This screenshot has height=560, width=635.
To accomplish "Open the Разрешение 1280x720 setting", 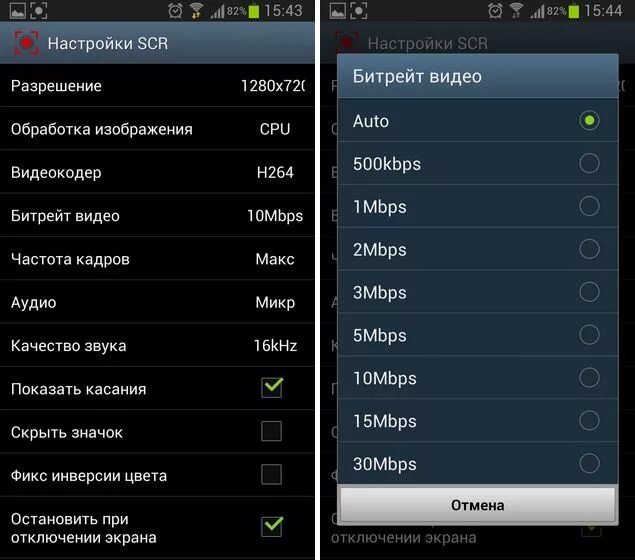I will point(157,86).
